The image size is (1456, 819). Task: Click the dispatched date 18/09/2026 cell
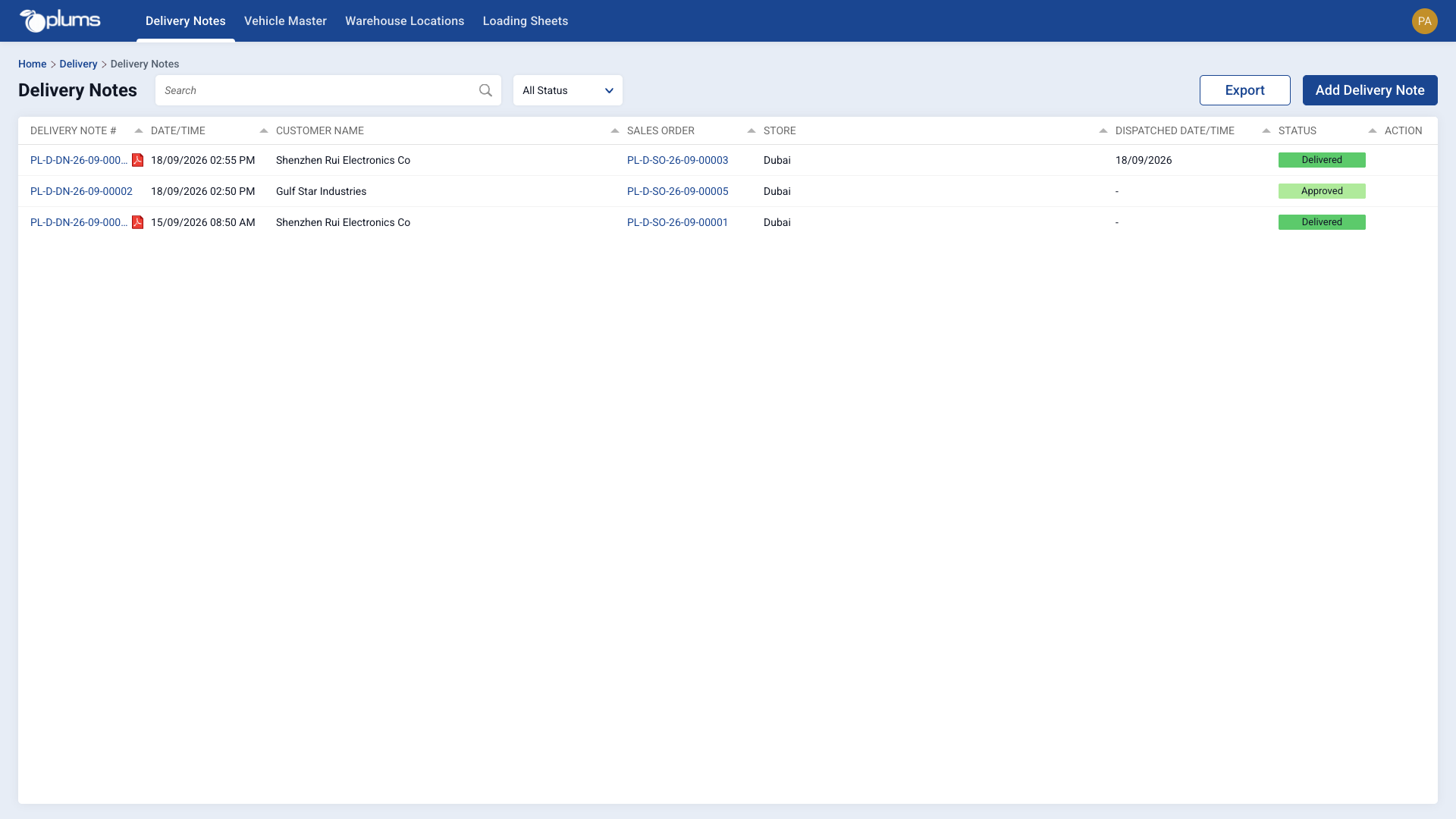click(1144, 160)
